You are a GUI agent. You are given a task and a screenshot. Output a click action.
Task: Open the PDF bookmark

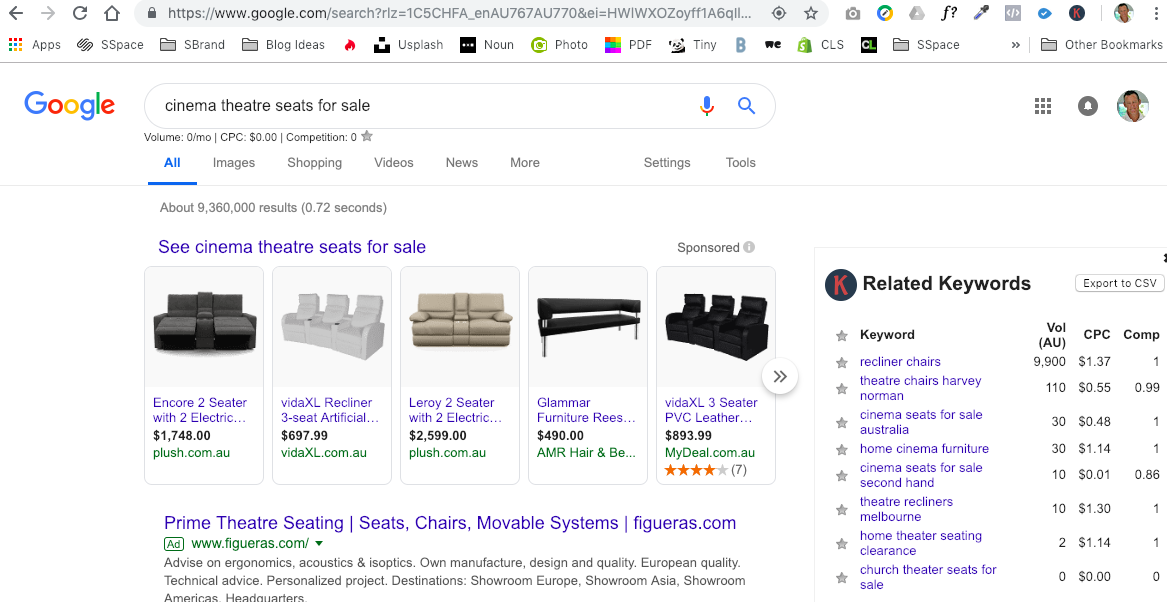tap(628, 45)
